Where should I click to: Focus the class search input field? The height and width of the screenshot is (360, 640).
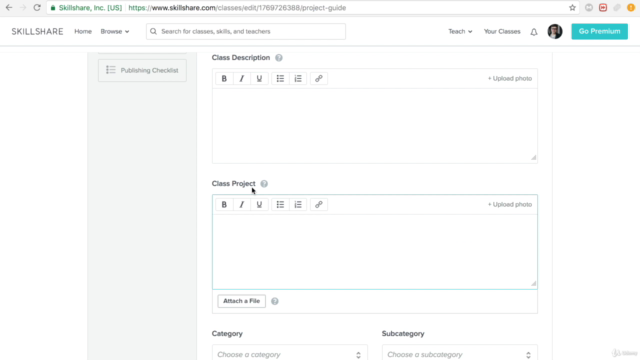[246, 31]
